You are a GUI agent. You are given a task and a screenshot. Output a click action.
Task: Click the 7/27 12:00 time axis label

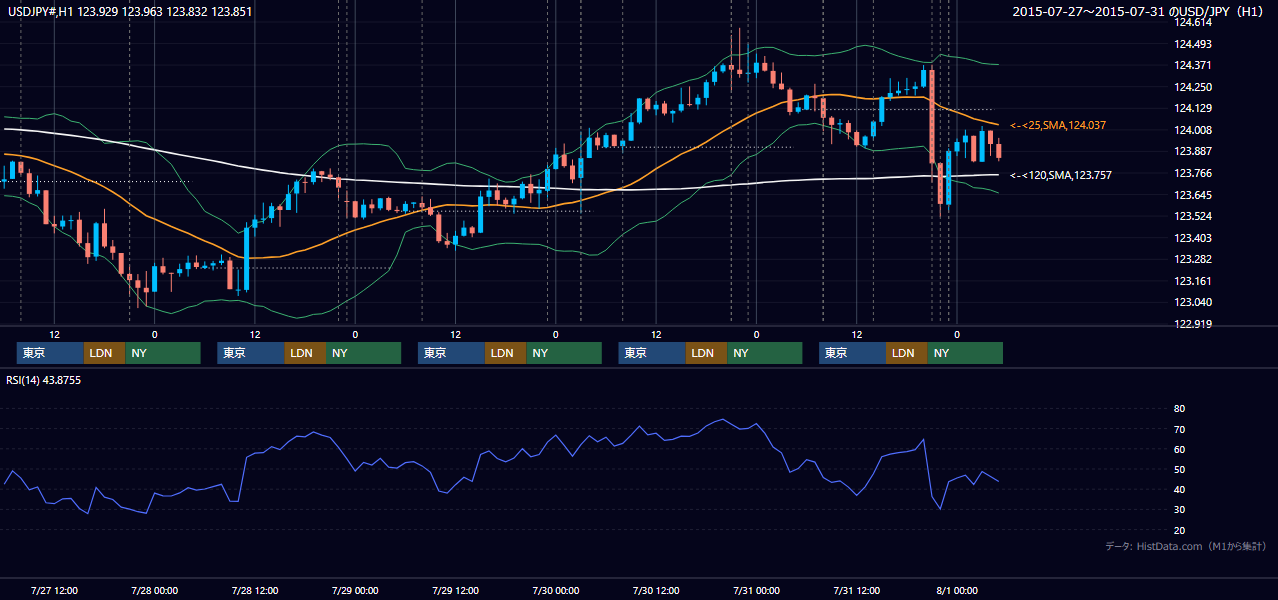point(55,590)
